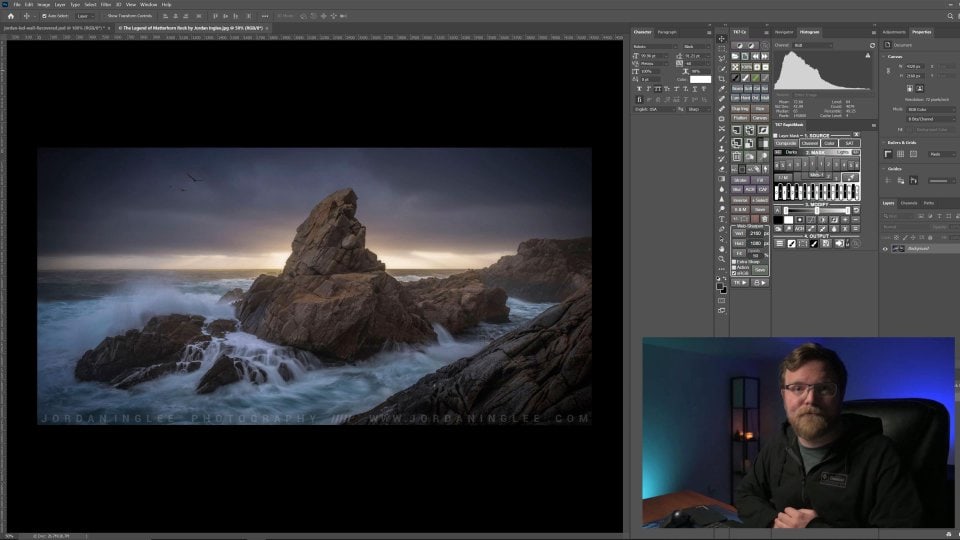
Task: Open the 8 Bits/Channel dropdown
Action: [930, 119]
